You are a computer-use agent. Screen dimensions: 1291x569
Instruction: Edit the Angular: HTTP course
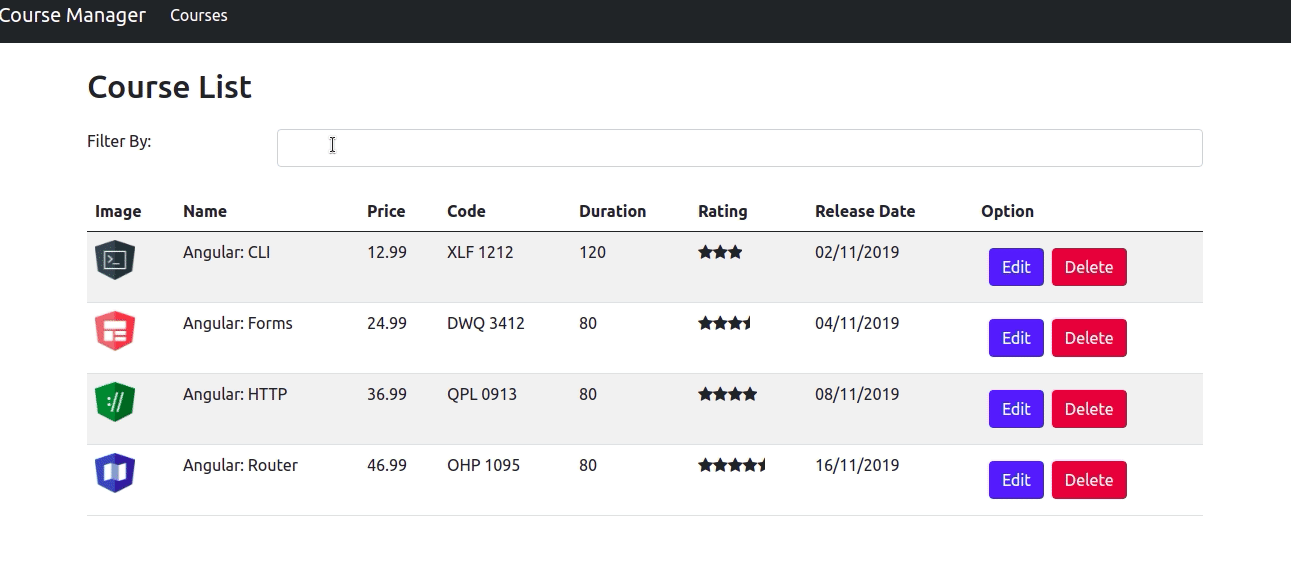point(1016,409)
